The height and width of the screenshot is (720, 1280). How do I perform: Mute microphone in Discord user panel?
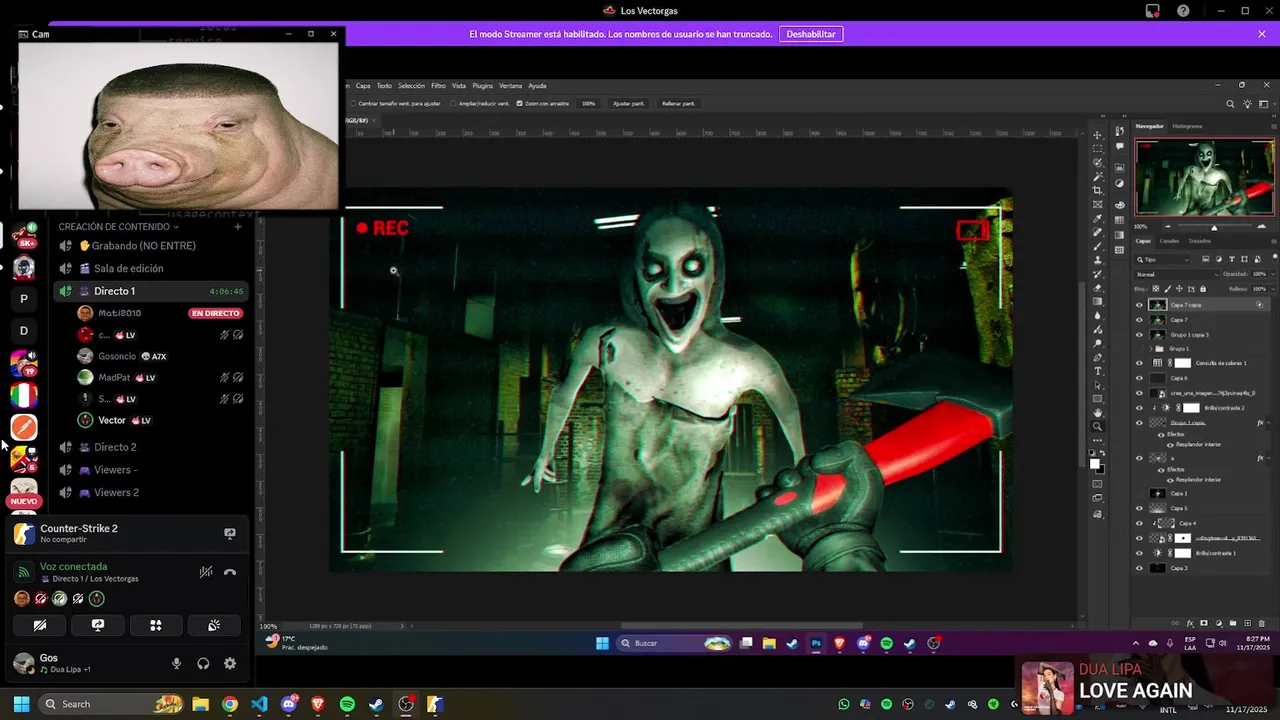[x=176, y=663]
